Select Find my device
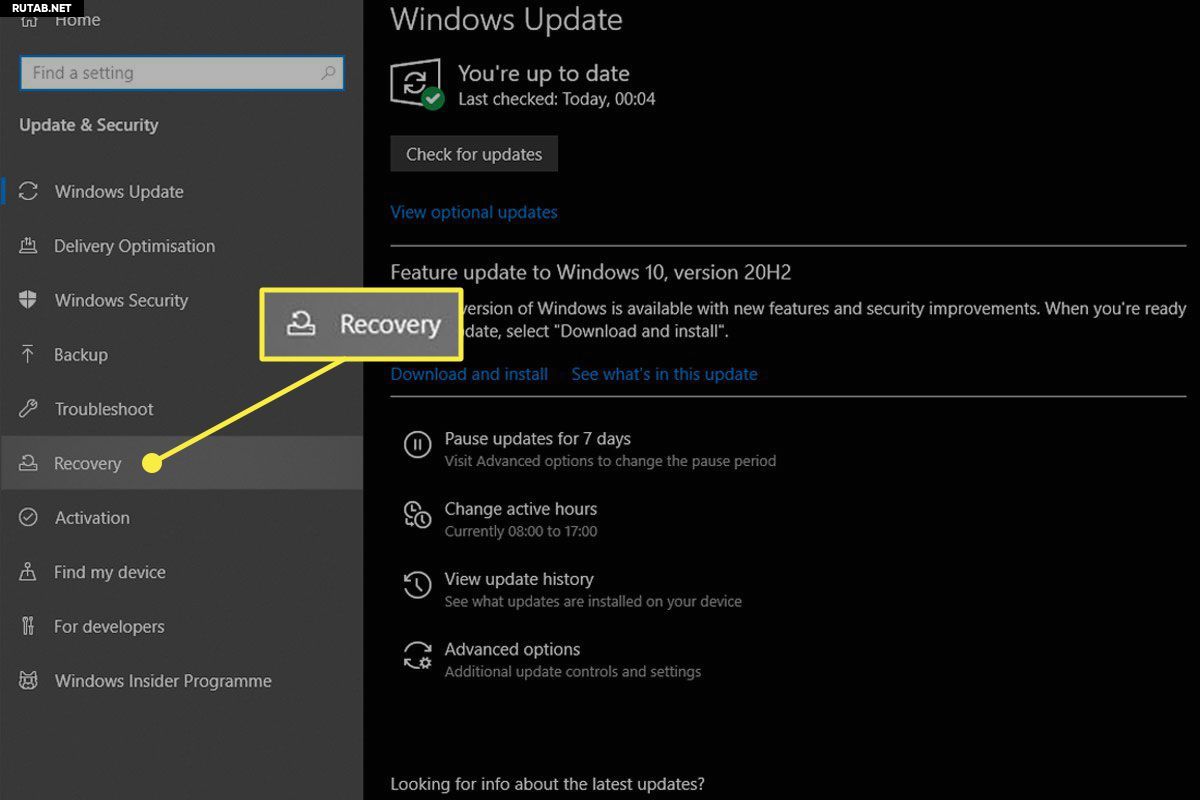 point(181,572)
